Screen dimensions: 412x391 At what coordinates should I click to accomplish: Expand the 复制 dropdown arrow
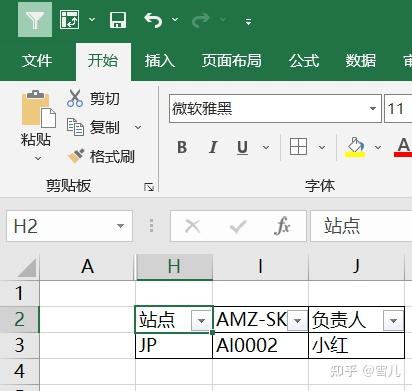tap(138, 127)
